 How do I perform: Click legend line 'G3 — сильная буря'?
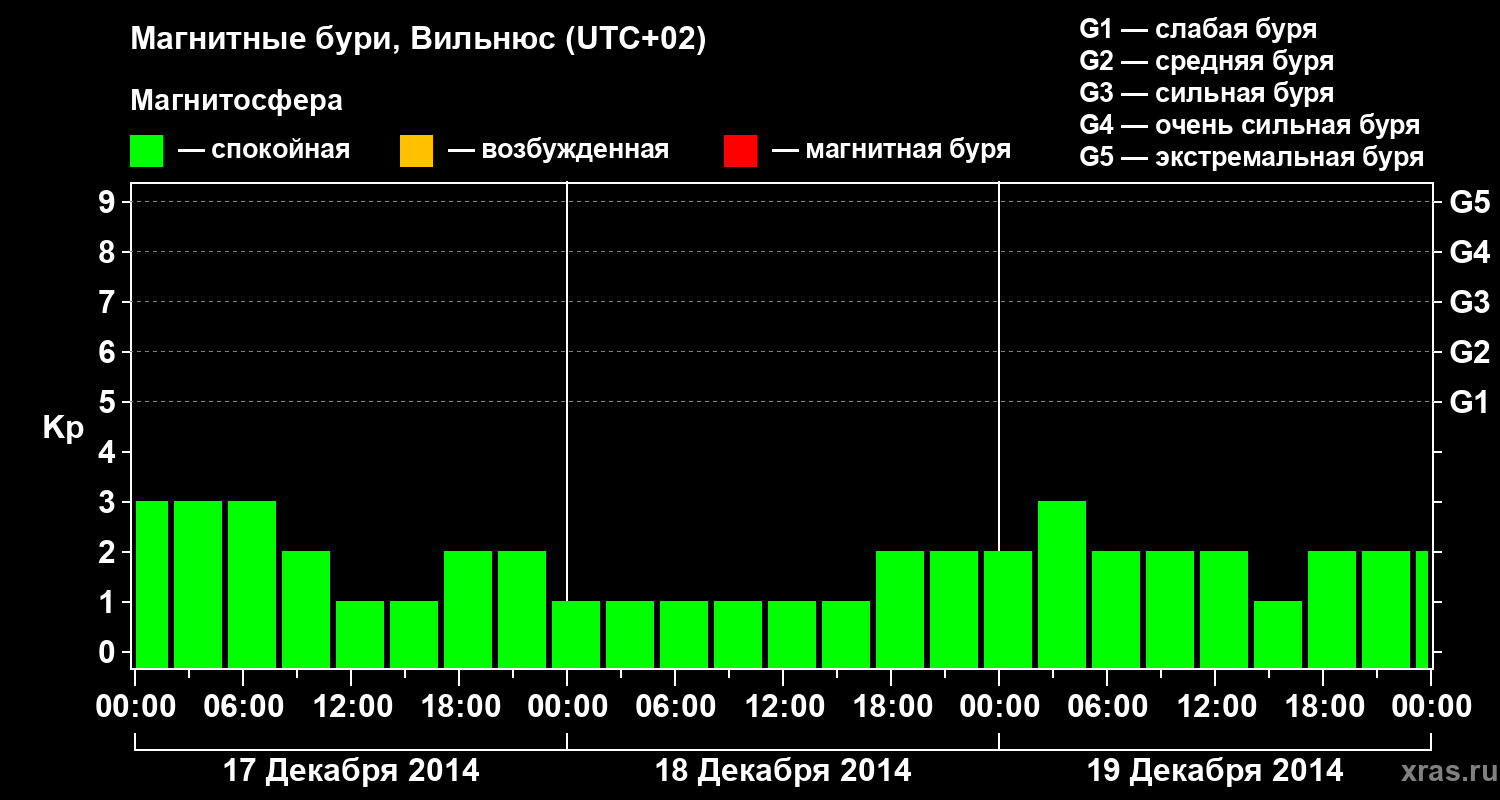(x=1206, y=93)
